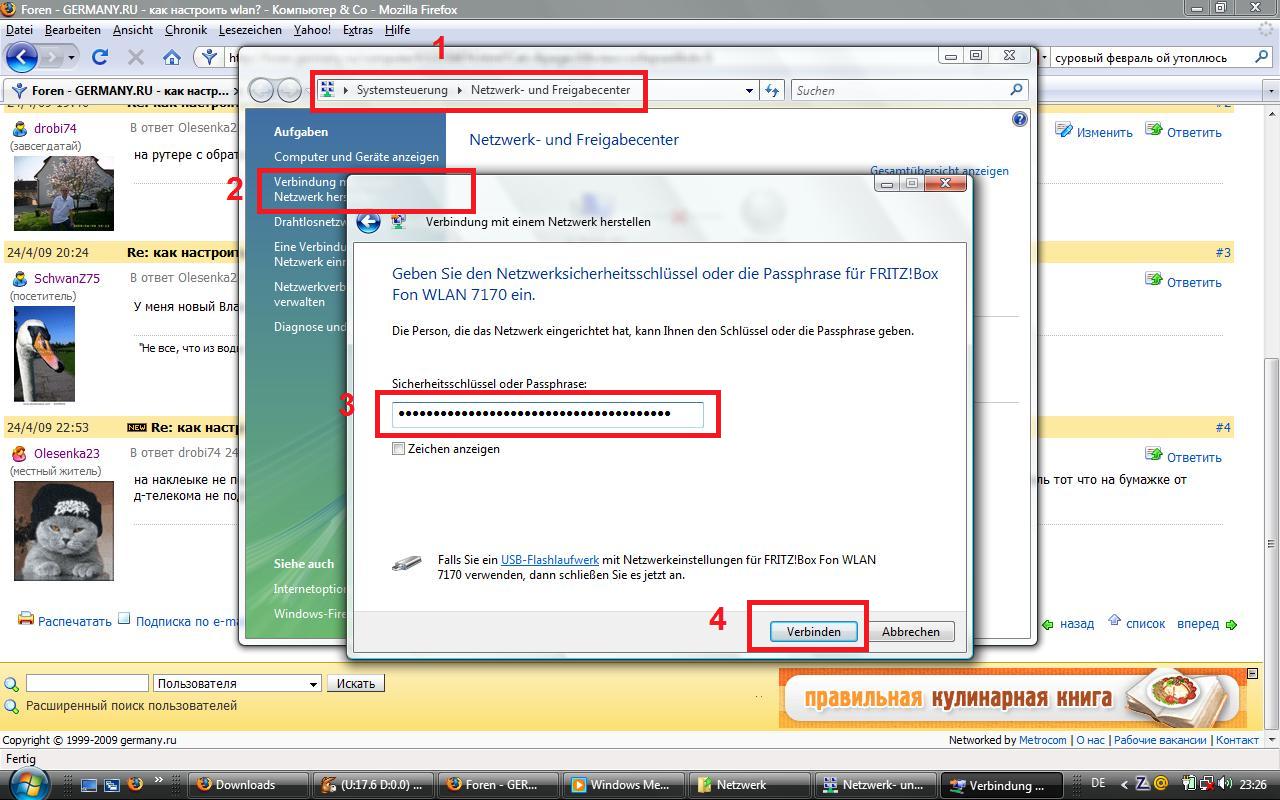
Task: Click the user search magnifier icon
Action: click(12, 684)
